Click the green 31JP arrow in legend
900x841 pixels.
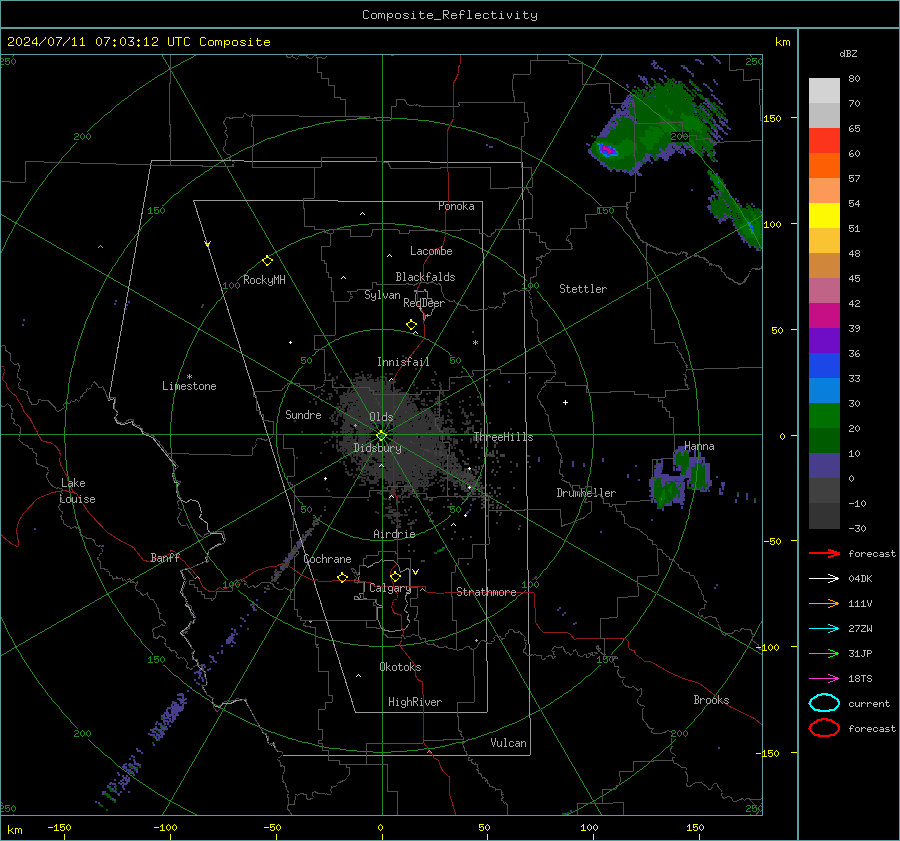coord(824,653)
